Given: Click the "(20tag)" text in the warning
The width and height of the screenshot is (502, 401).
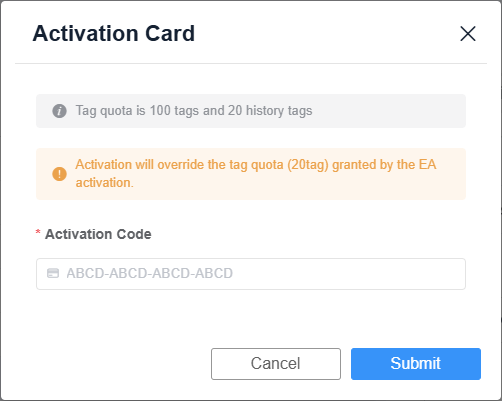Looking at the screenshot, I should (308, 165).
